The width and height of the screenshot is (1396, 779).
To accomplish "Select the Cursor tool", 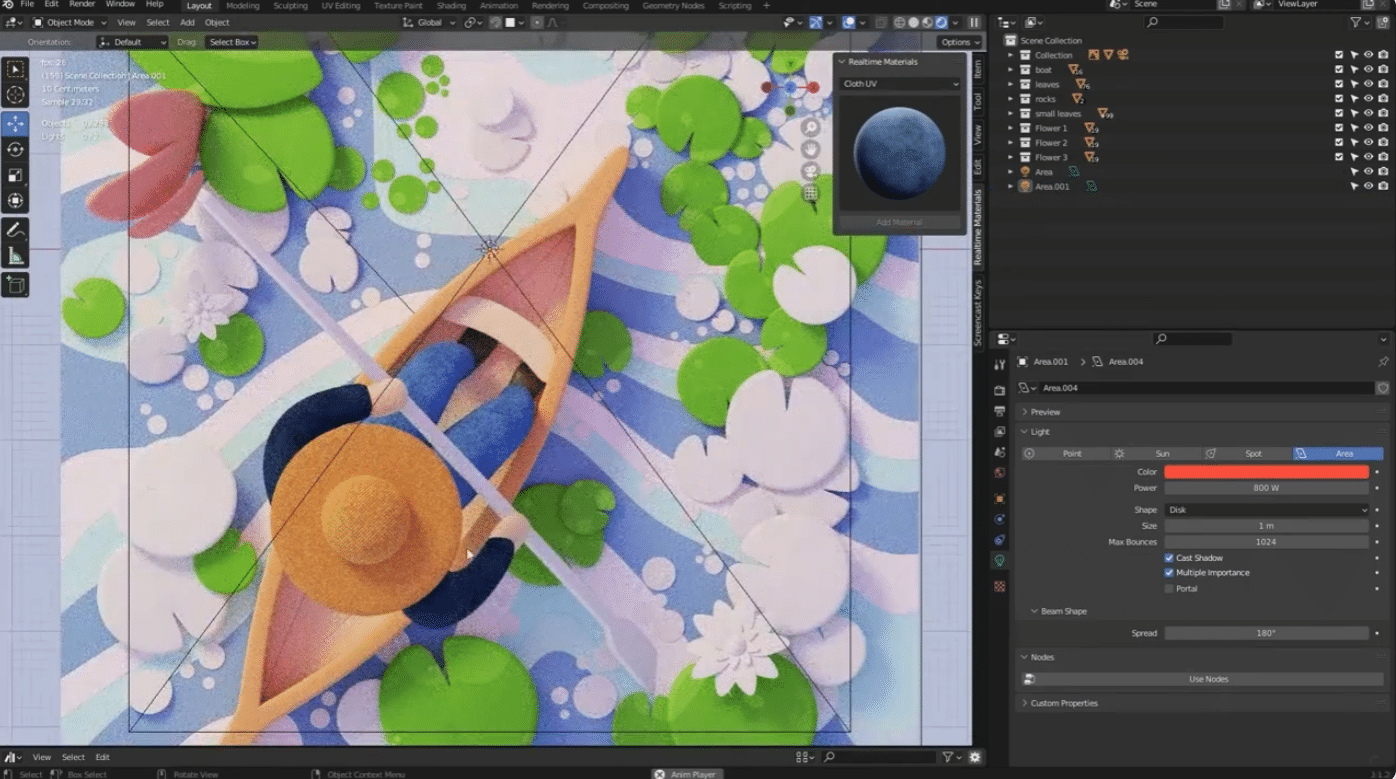I will (15, 95).
